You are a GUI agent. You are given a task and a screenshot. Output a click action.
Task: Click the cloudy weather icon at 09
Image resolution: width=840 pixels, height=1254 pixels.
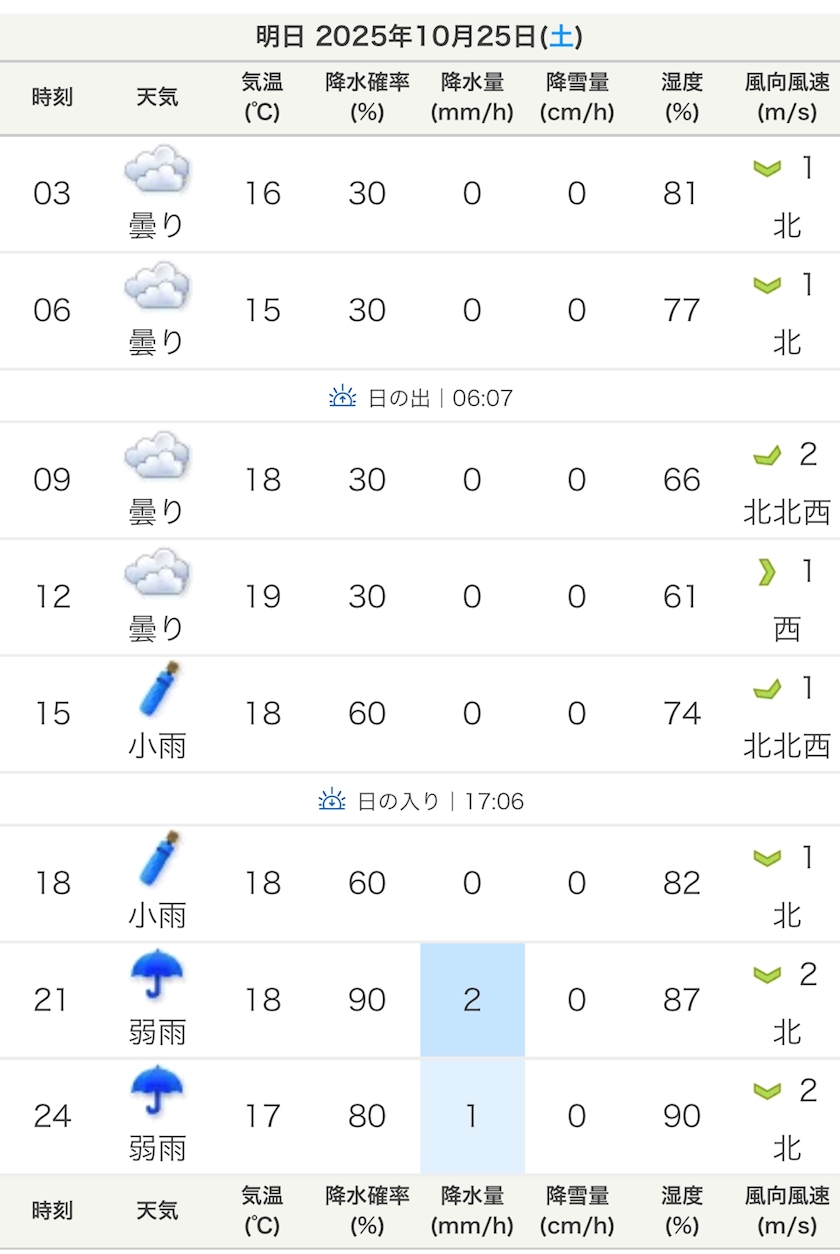click(157, 456)
